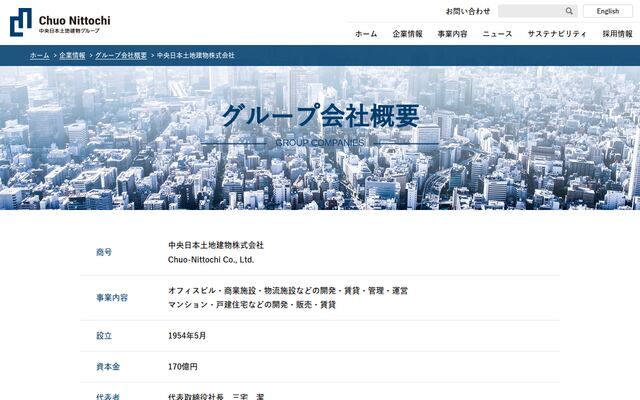Open the 事業内容 navigation menu item
Viewport: 640px width, 400px height.
pyautogui.click(x=452, y=34)
